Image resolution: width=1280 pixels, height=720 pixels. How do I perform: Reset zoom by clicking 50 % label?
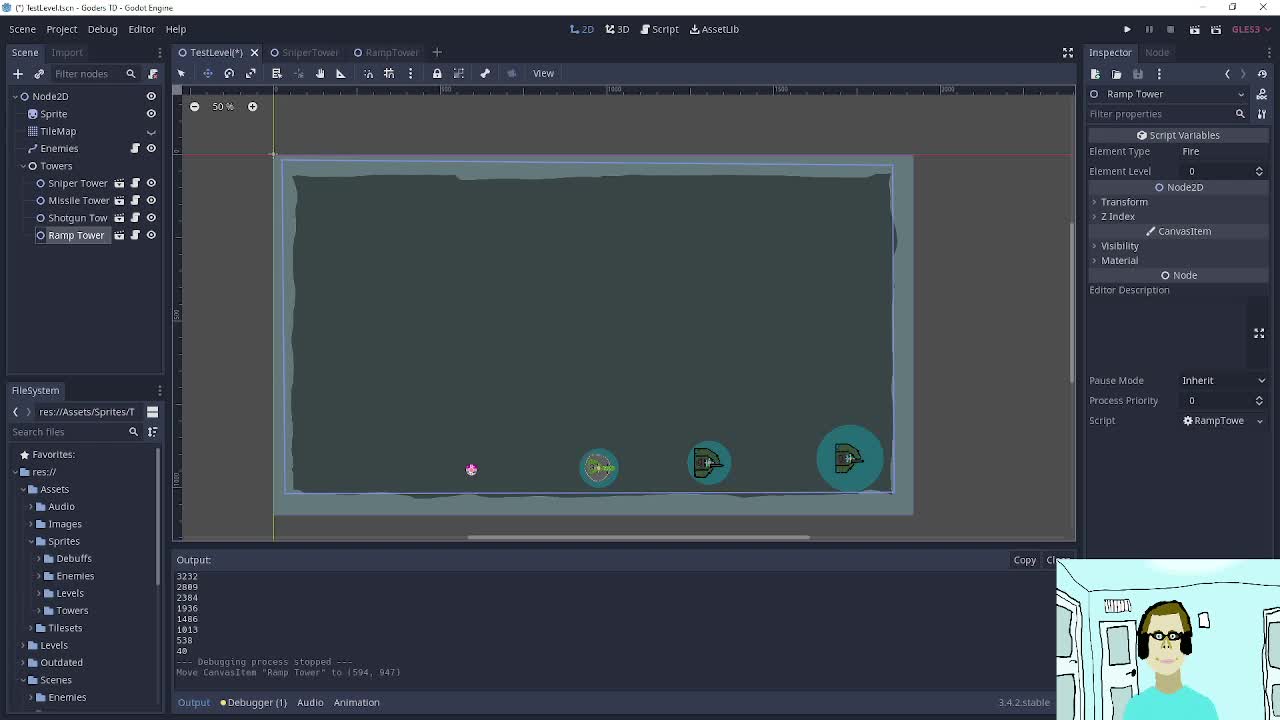pos(222,106)
